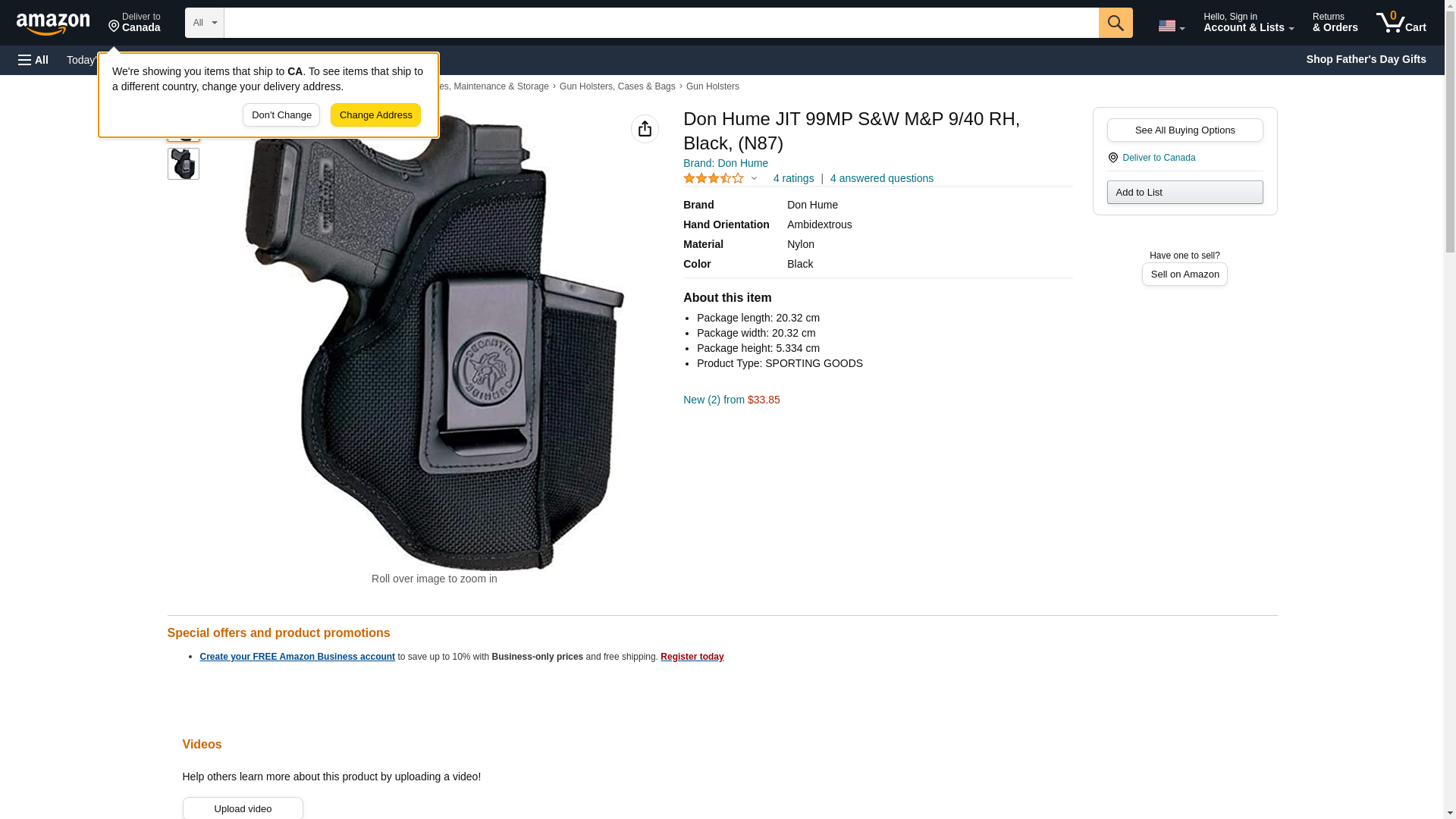This screenshot has width=1456, height=819.
Task: Click into the Amazon search field
Action: click(661, 23)
